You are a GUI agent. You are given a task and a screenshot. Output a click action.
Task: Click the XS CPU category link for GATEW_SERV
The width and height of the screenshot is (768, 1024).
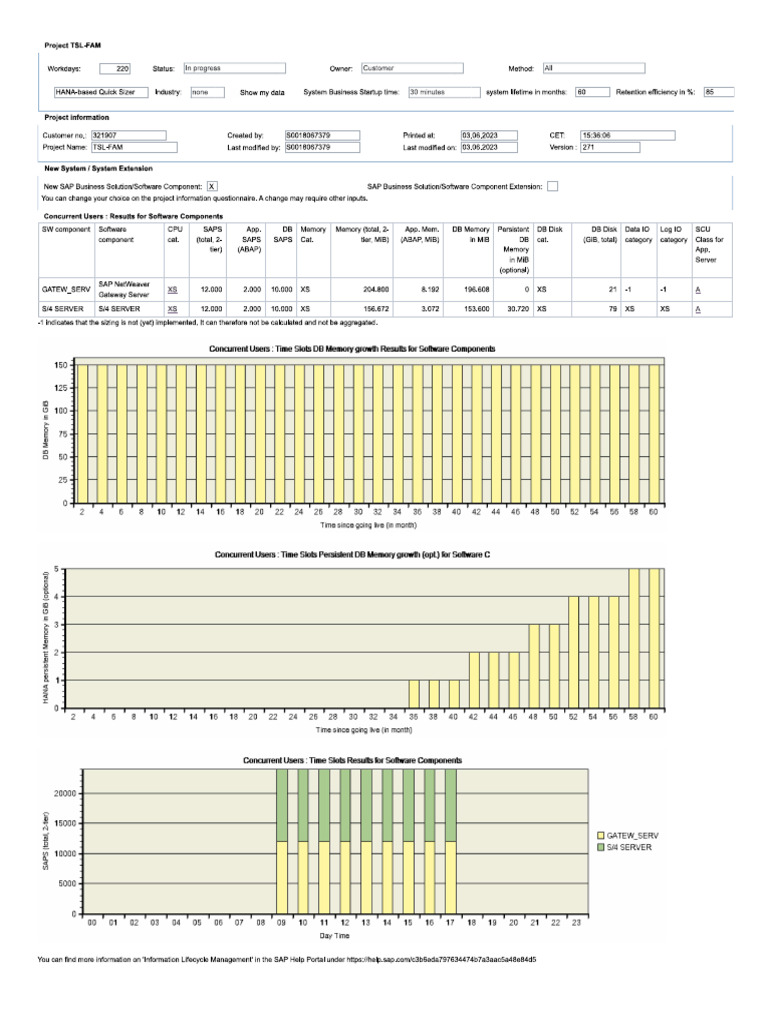click(x=172, y=289)
